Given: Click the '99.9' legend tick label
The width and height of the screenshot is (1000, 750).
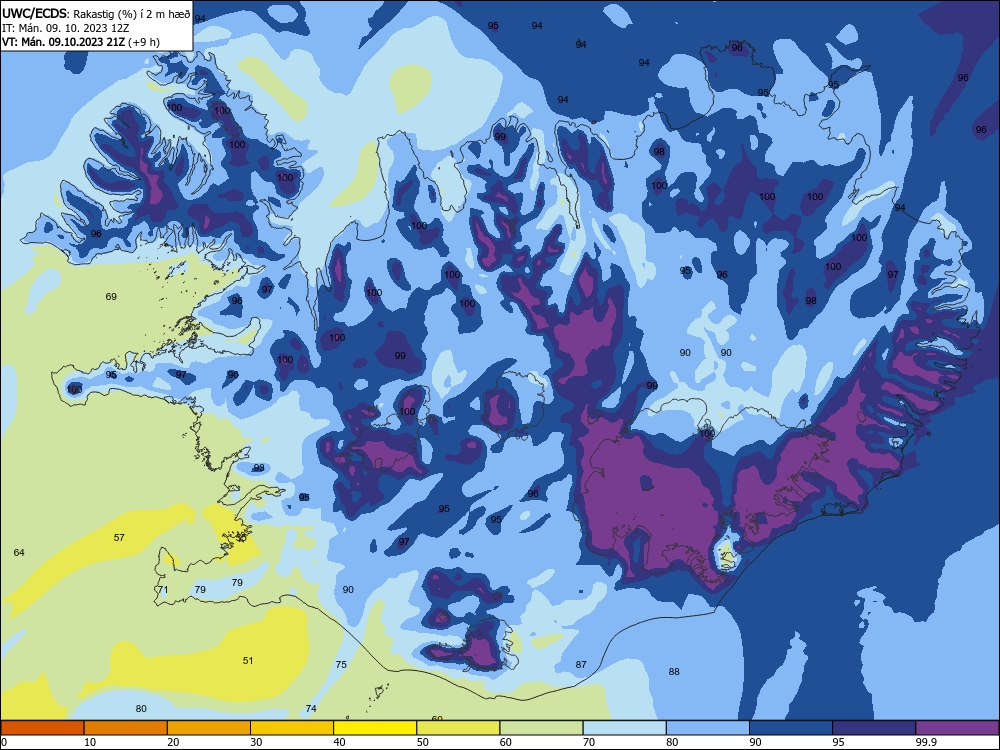Looking at the screenshot, I should pos(925,742).
